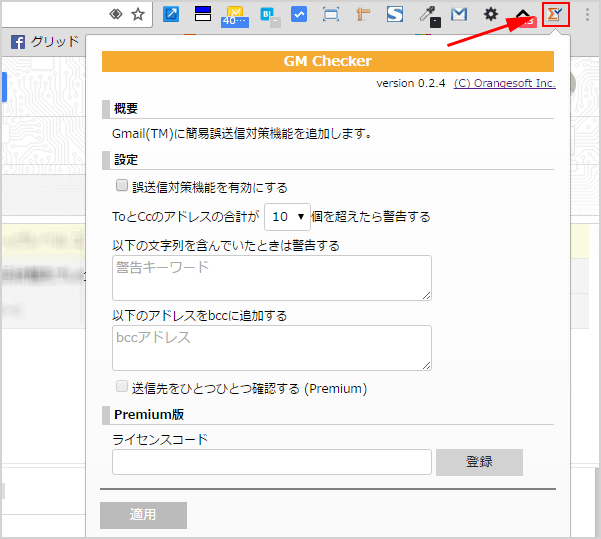The width and height of the screenshot is (601, 539).
Task: Click the resize grip of bccアドレス textarea
Action: [427, 366]
